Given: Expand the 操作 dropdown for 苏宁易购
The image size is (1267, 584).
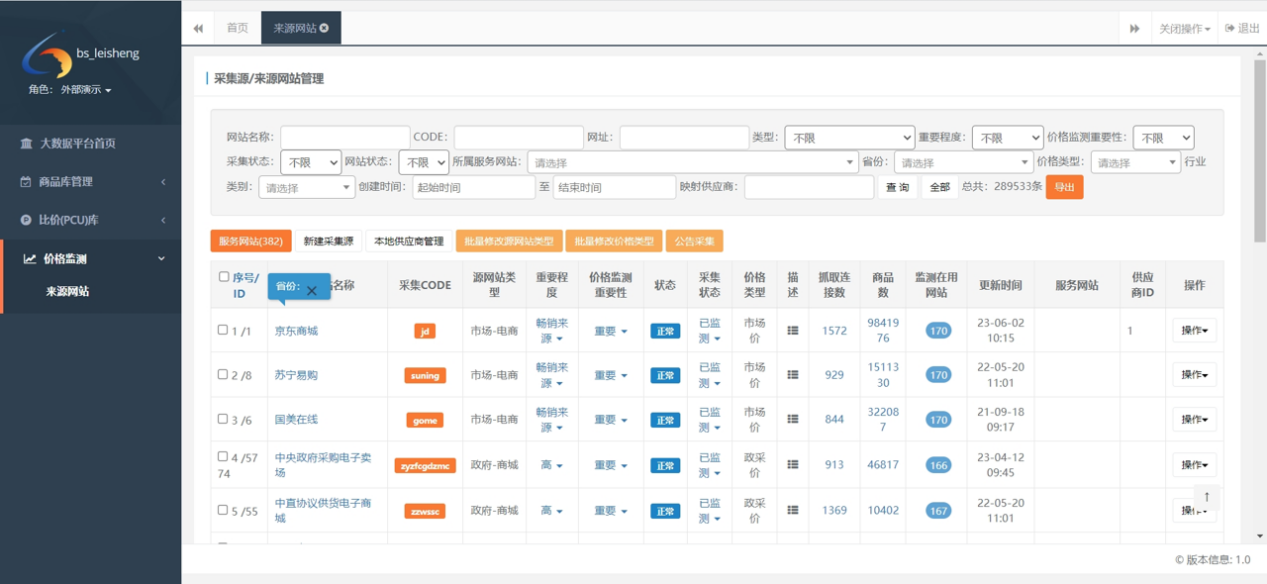Looking at the screenshot, I should point(1194,375).
